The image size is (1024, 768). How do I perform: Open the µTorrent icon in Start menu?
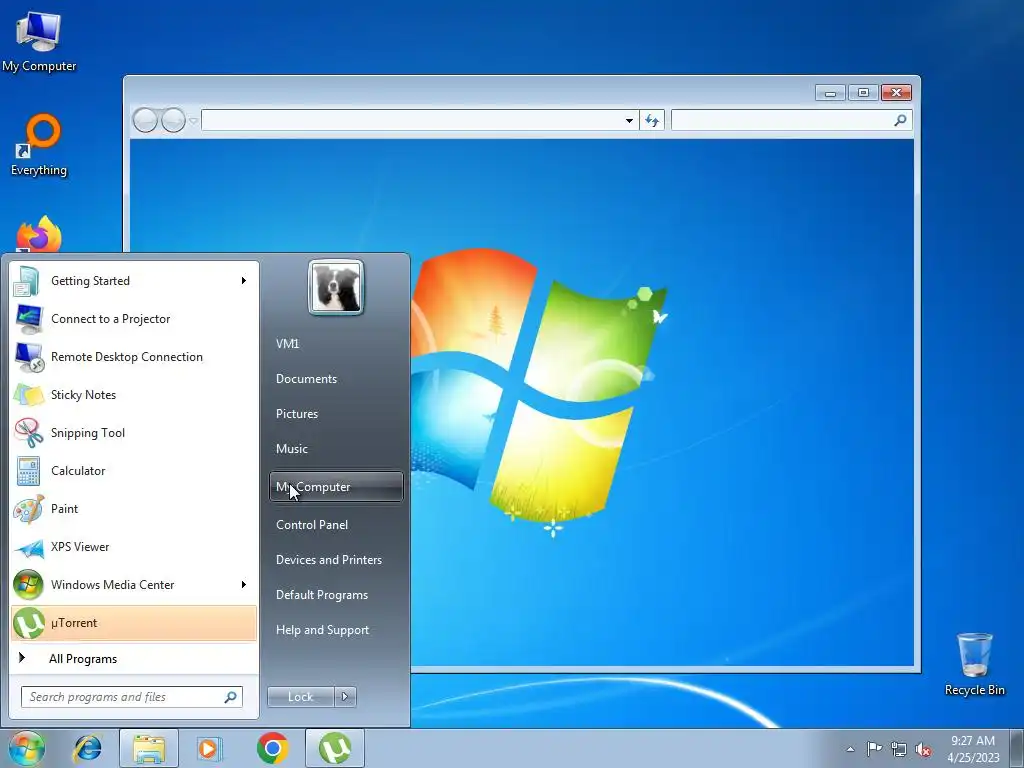[28, 623]
